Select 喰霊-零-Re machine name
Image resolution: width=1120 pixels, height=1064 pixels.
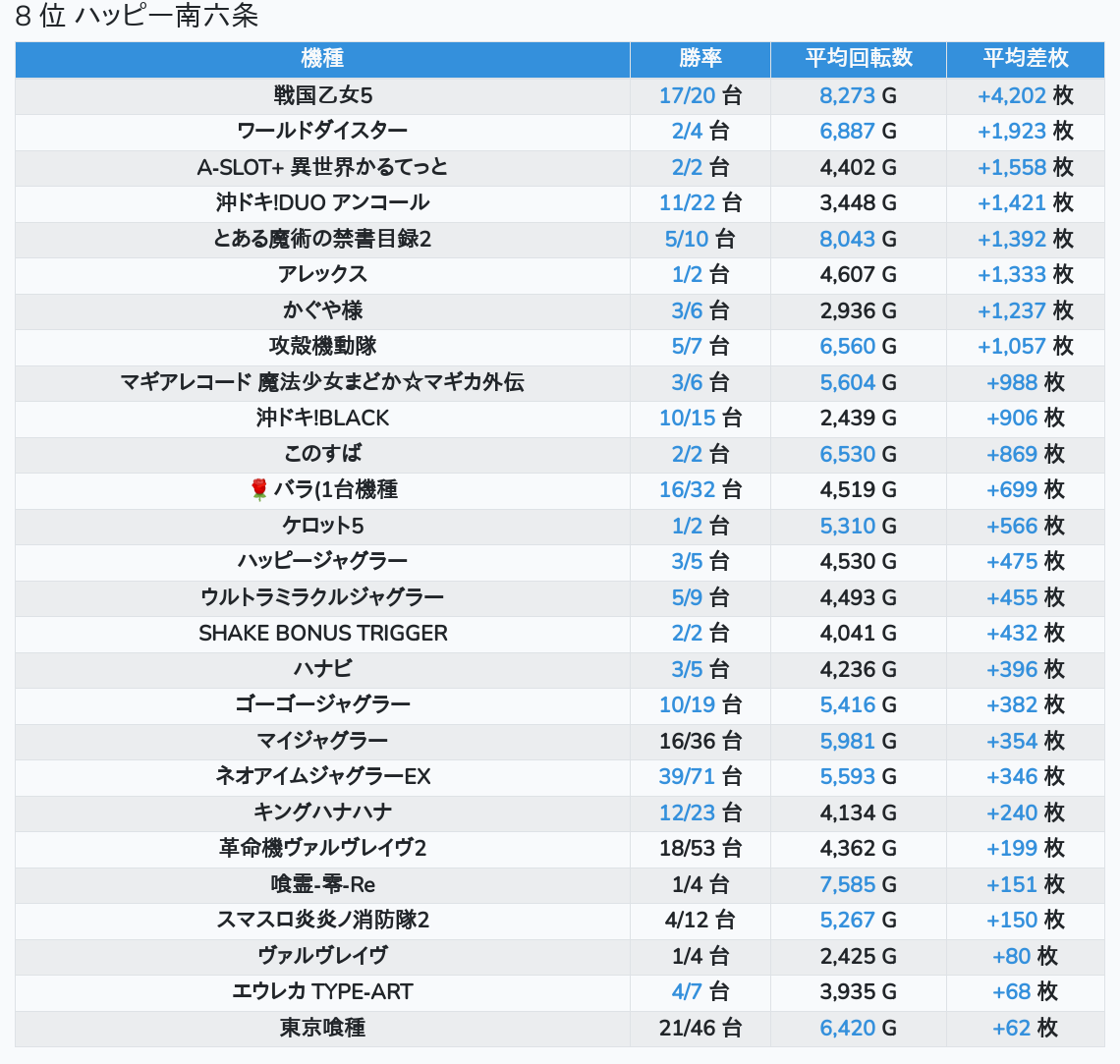point(323,884)
